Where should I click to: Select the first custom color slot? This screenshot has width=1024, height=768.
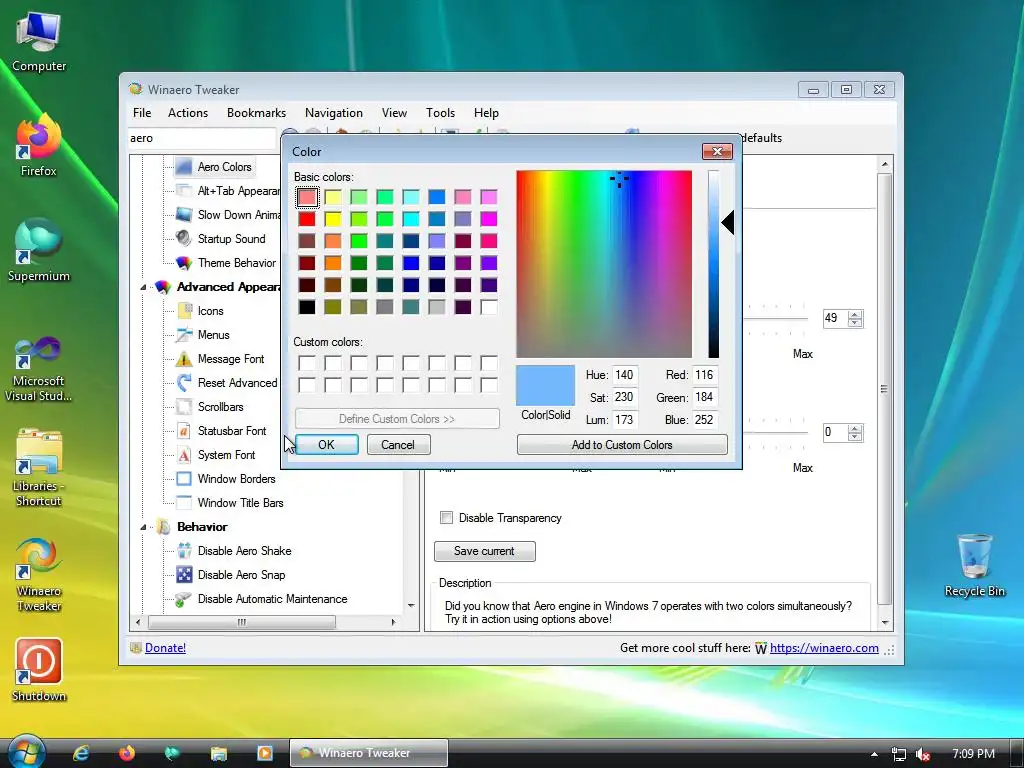(x=307, y=363)
